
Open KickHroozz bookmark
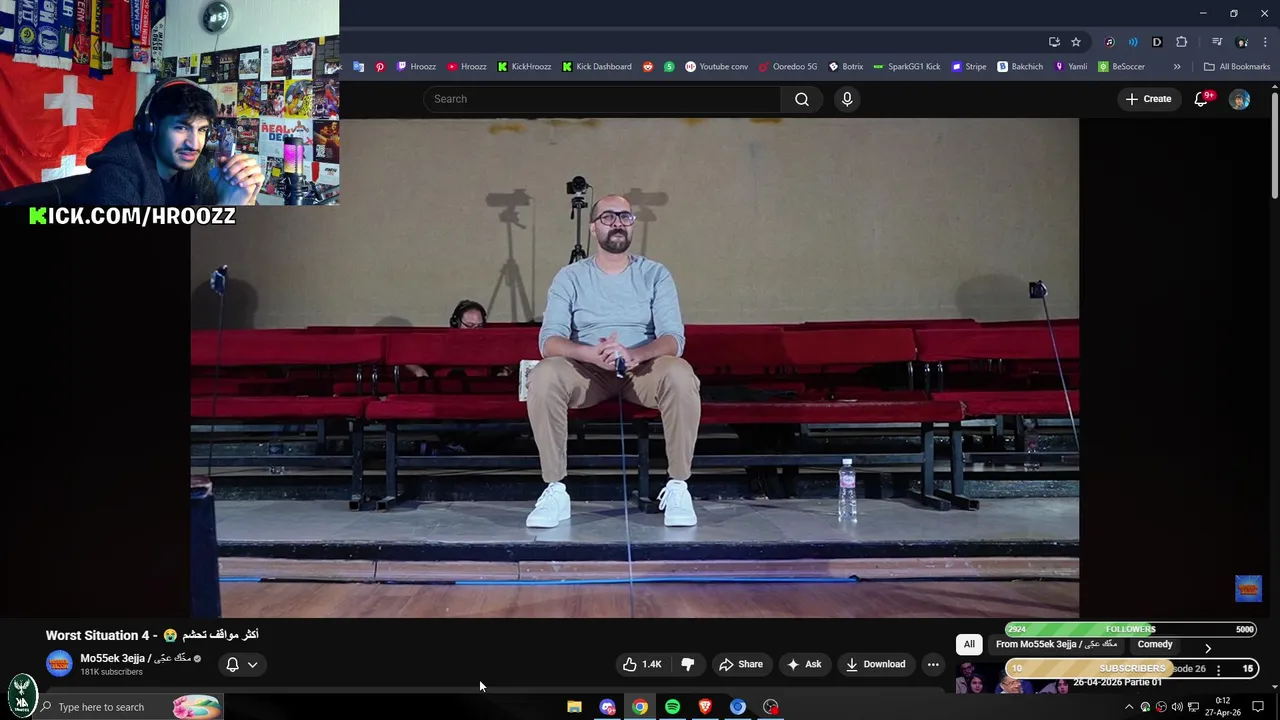pos(524,67)
